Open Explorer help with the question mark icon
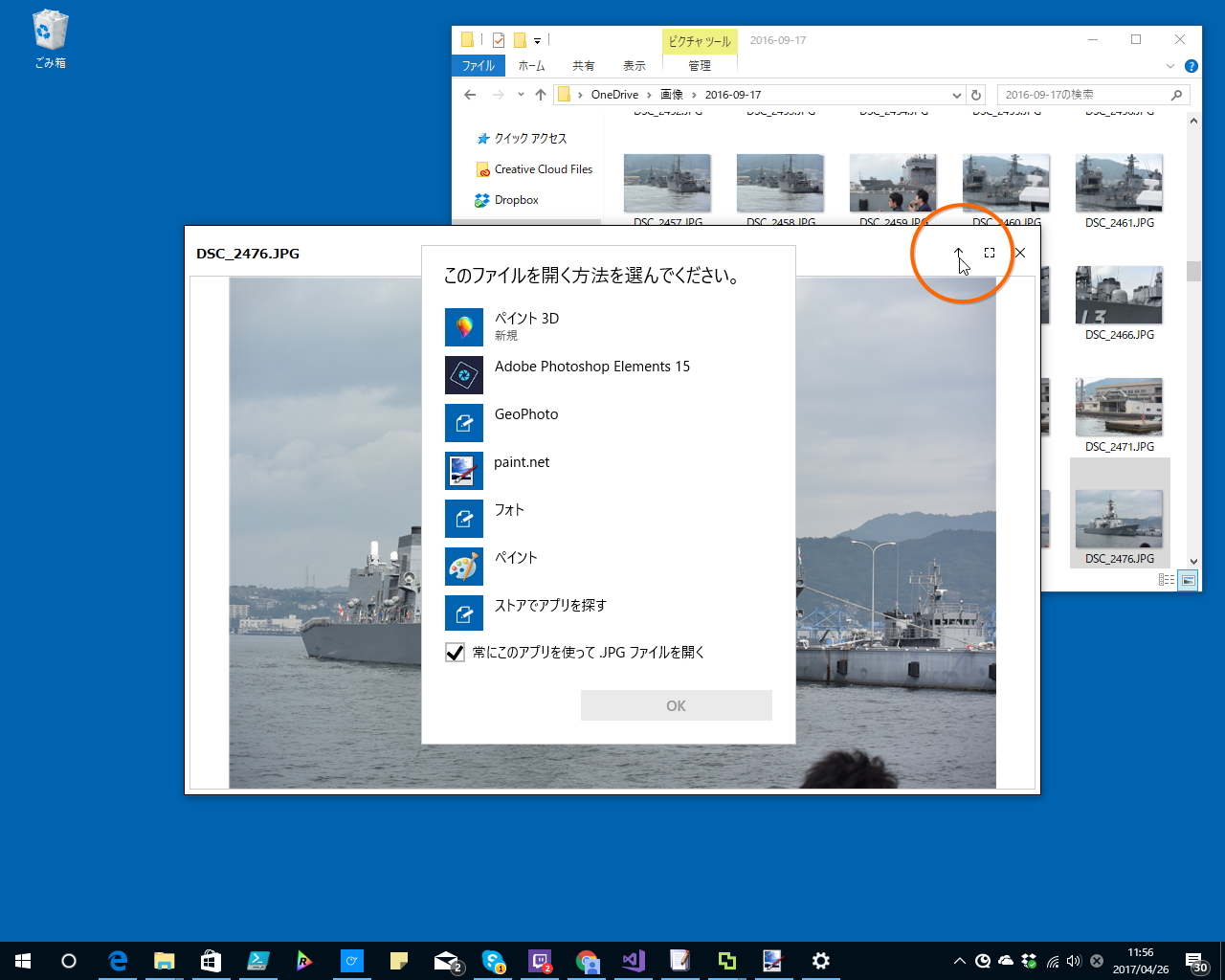 point(1192,66)
